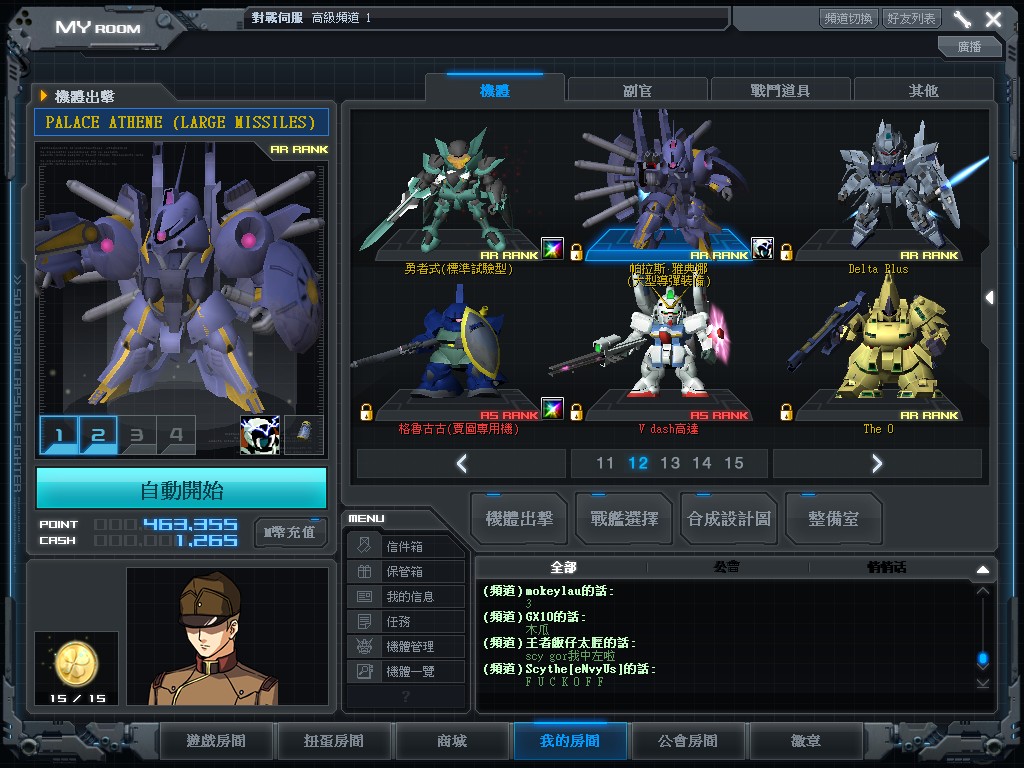Go to previous unit page arrow
1024x768 pixels.
(x=462, y=464)
